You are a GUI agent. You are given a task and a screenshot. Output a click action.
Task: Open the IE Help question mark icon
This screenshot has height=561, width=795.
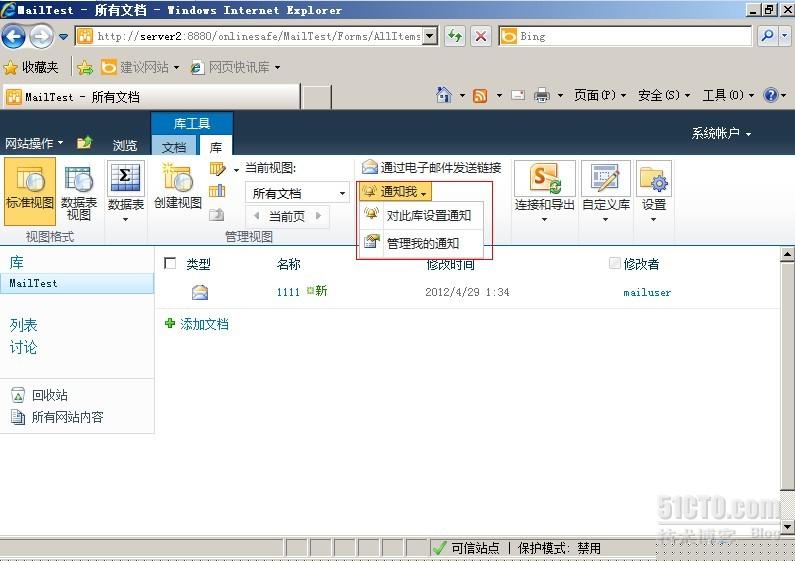771,95
